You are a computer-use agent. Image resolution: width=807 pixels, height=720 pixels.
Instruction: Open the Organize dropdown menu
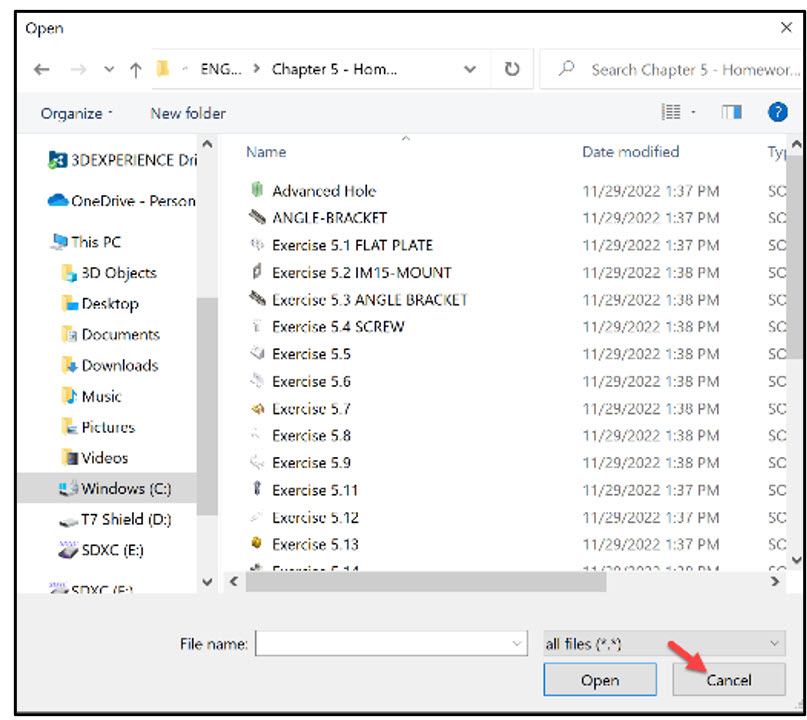(74, 112)
